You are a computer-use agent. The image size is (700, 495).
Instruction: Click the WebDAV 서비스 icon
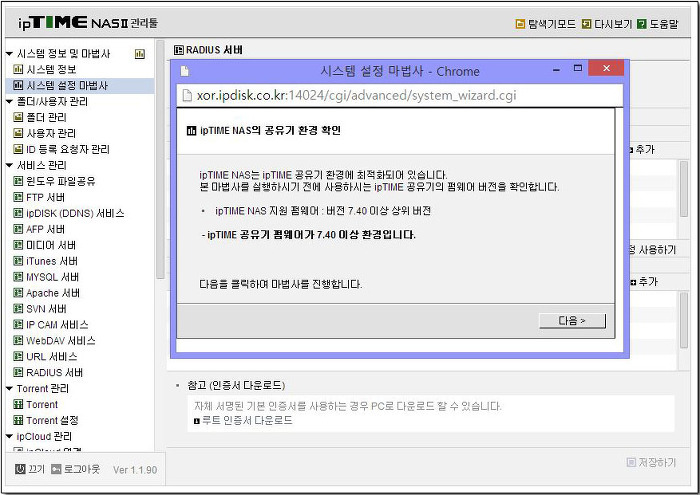(18, 341)
